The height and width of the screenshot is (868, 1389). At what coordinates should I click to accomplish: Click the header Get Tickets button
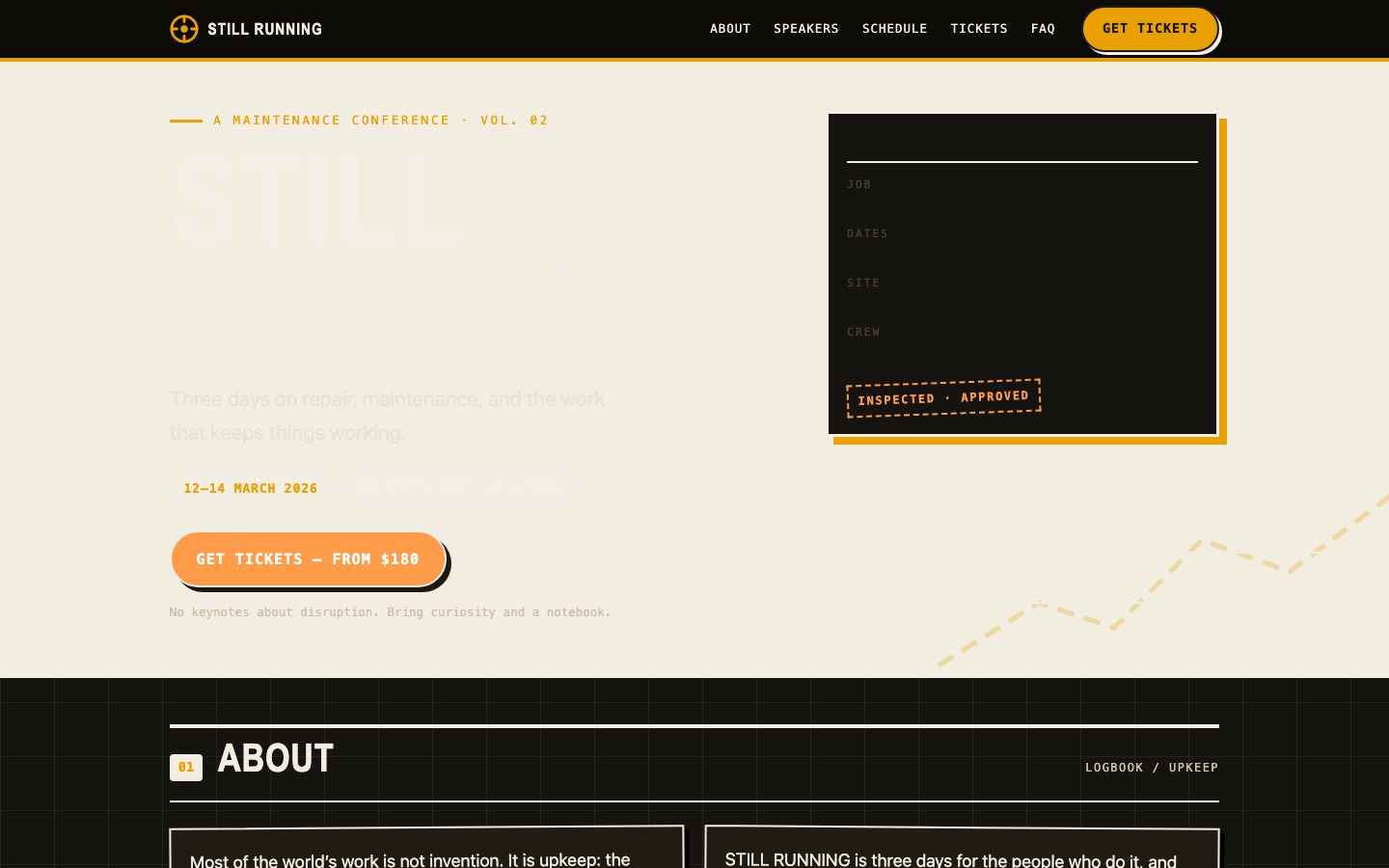(1150, 29)
